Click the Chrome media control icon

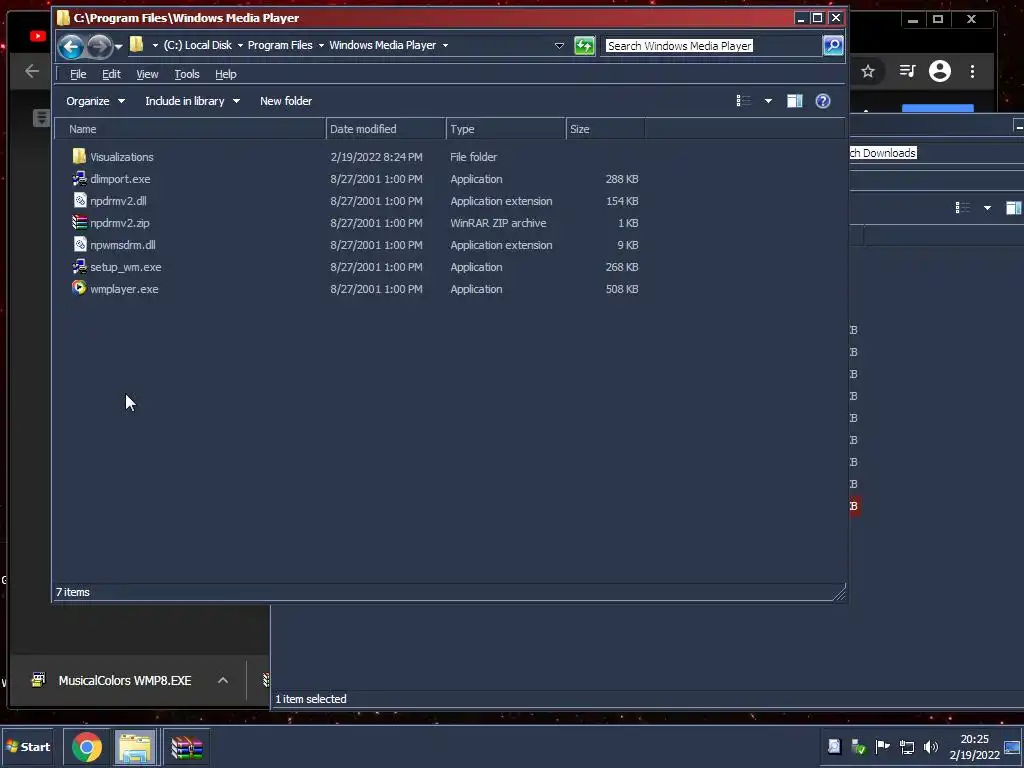click(907, 71)
